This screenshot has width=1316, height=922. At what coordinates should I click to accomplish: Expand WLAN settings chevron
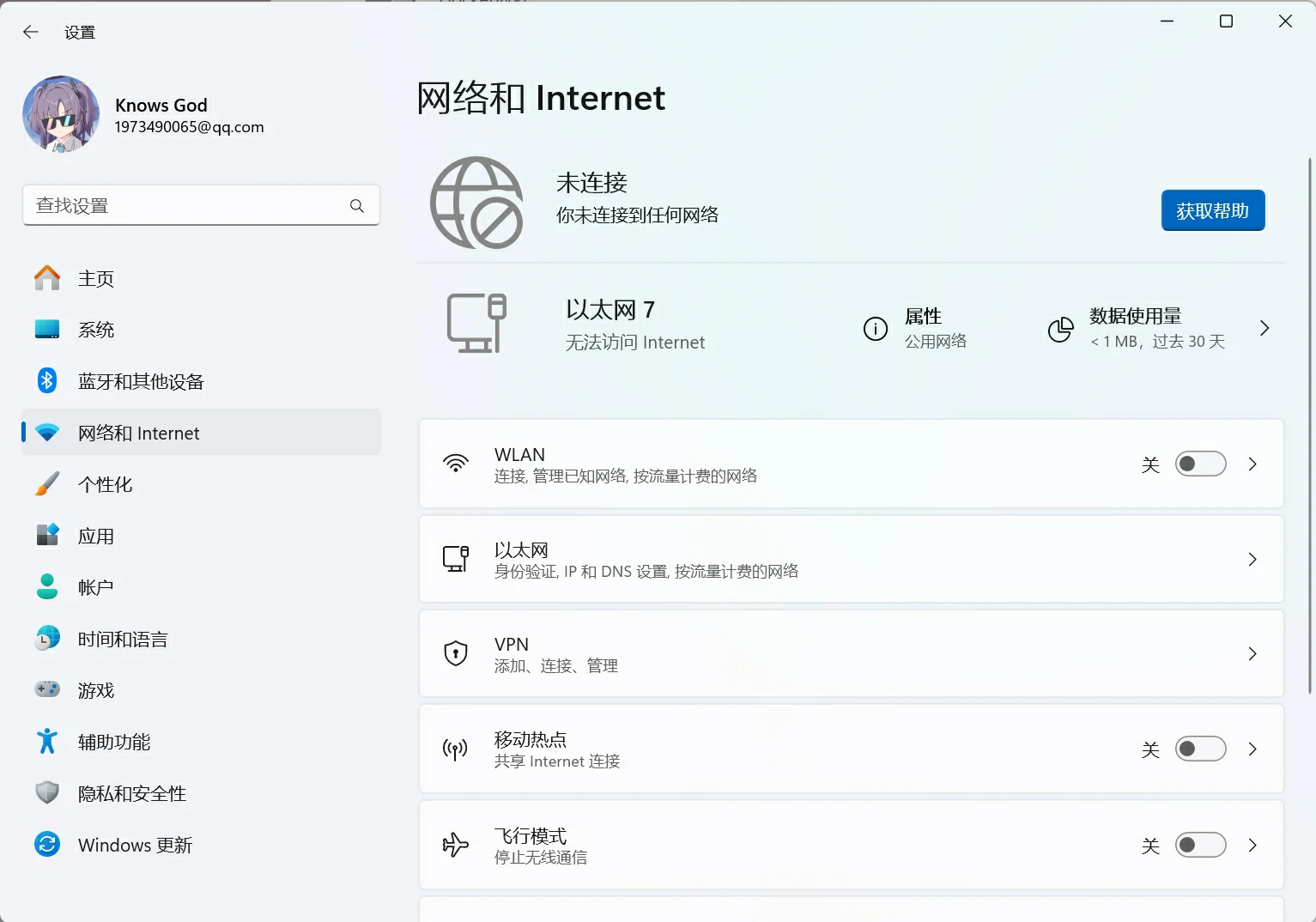click(x=1252, y=464)
